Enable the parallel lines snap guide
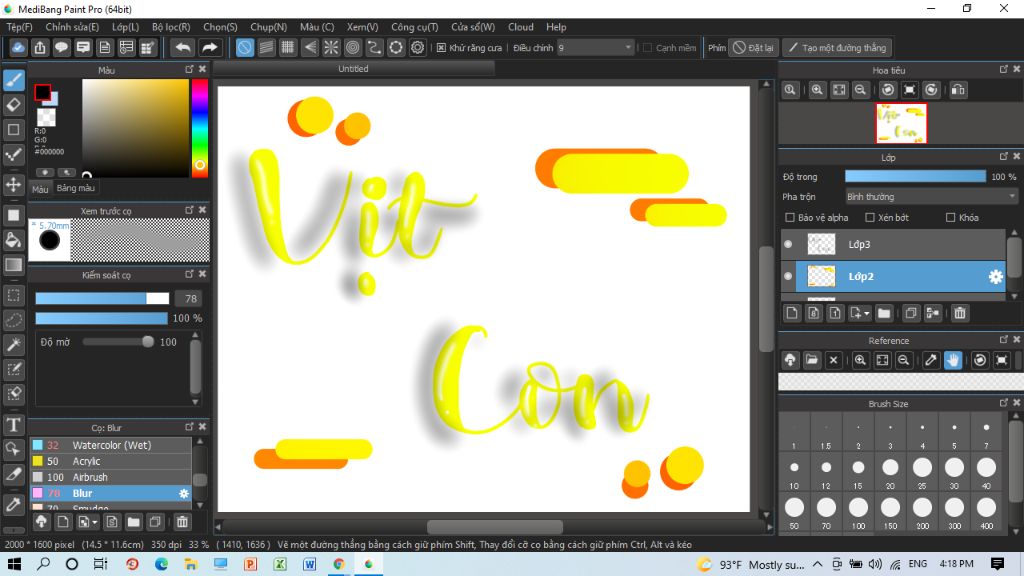 [266, 48]
